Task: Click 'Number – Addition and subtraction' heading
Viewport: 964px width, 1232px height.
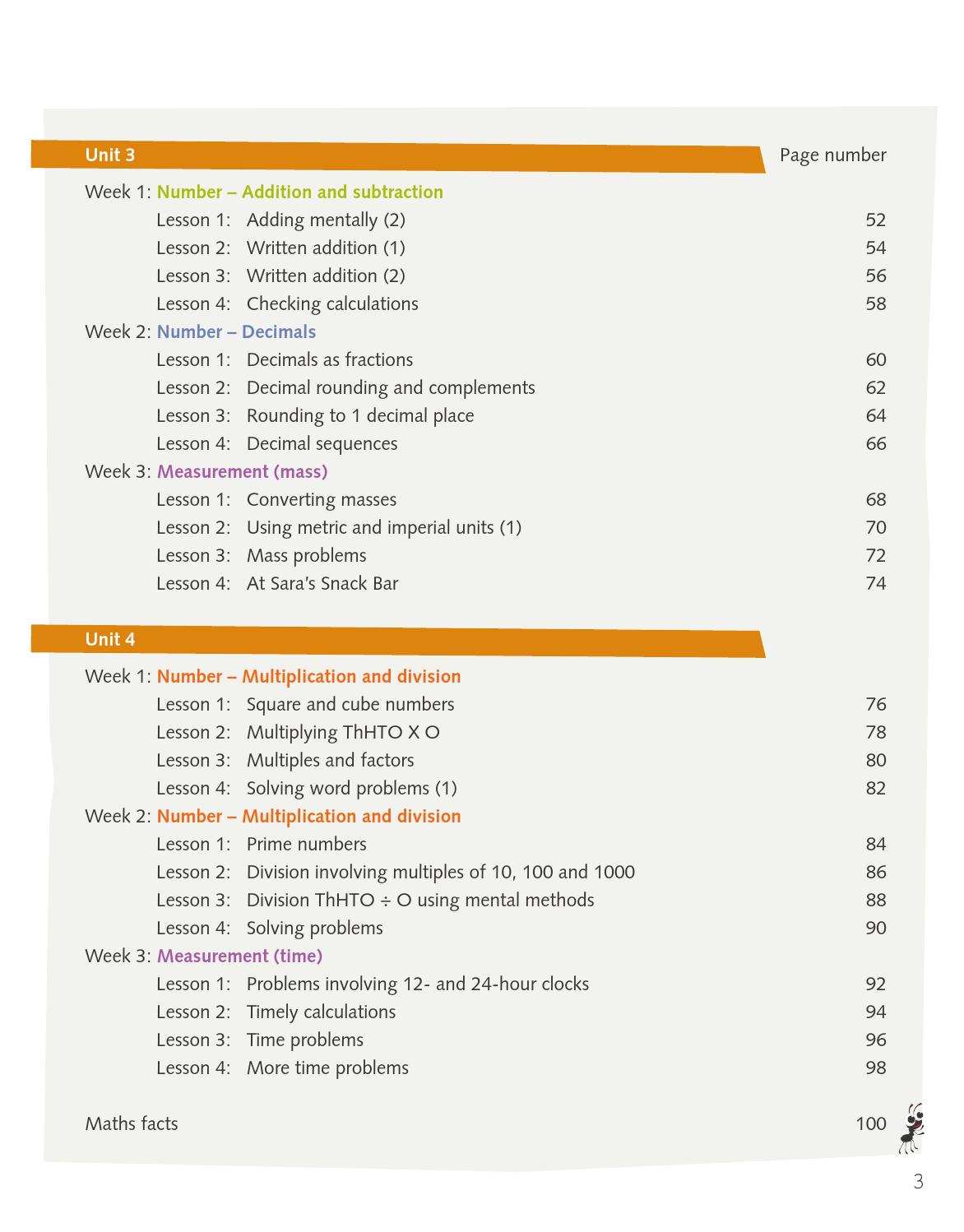Action: 299,192
